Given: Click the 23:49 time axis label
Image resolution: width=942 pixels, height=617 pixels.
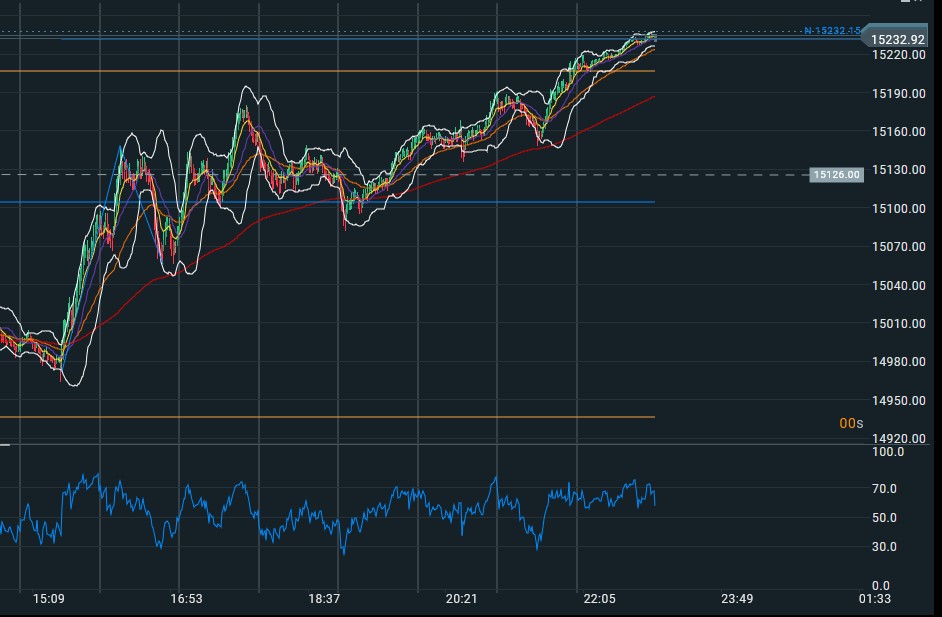Looking at the screenshot, I should point(736,599).
